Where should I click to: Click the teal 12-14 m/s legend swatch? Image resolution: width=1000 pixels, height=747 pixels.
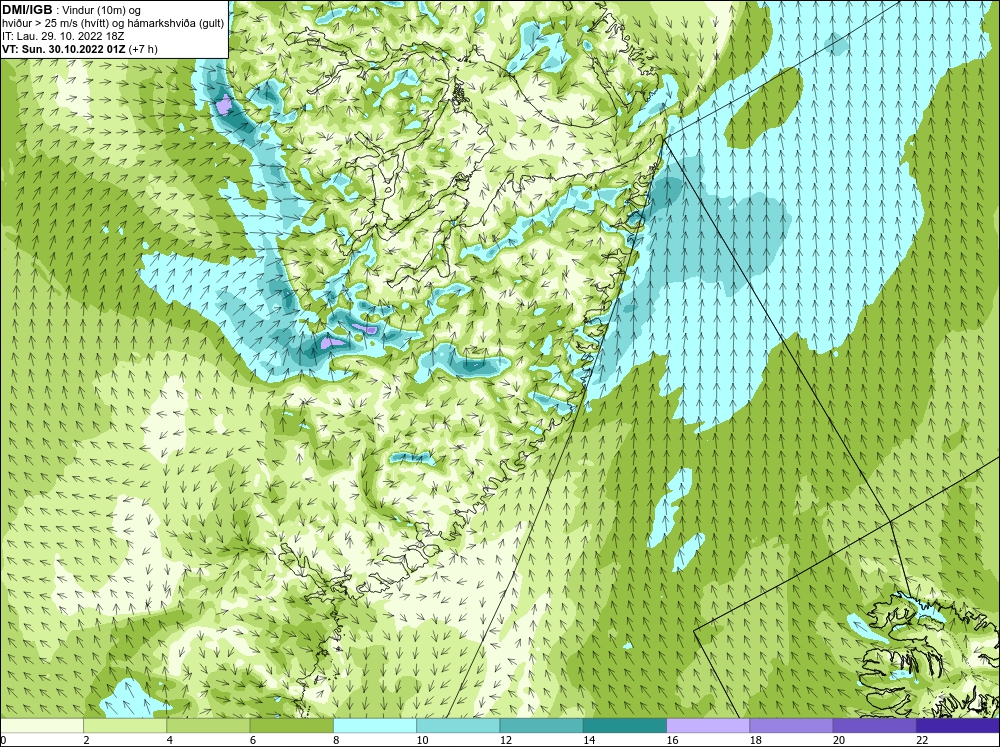(x=541, y=726)
